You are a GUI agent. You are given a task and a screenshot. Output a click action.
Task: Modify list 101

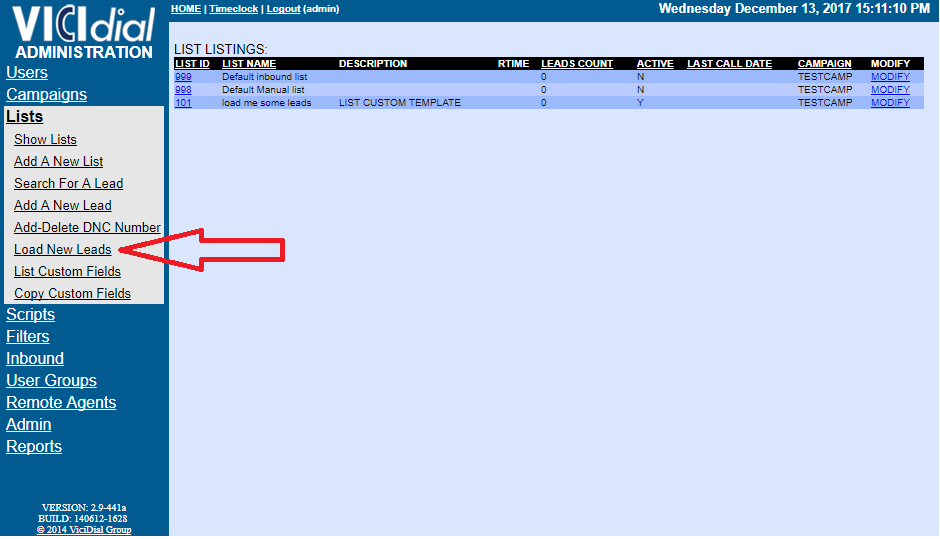click(890, 103)
